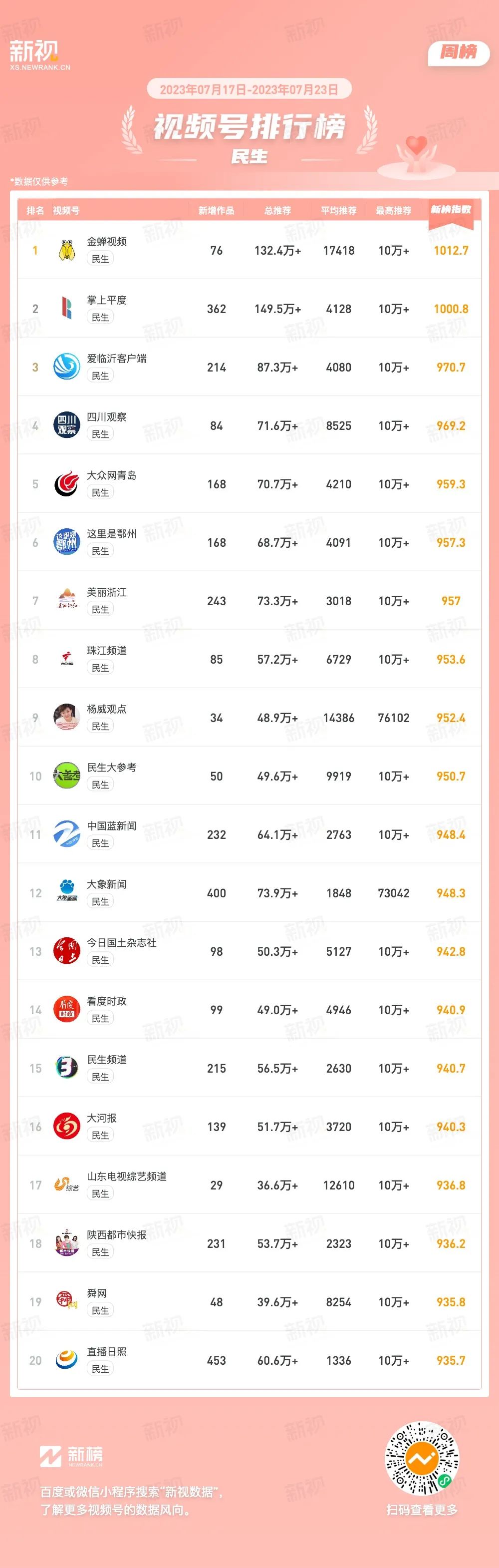This screenshot has width=499, height=1568.
Task: Click the 山东电视综艺频道 account name
Action: click(x=127, y=1176)
